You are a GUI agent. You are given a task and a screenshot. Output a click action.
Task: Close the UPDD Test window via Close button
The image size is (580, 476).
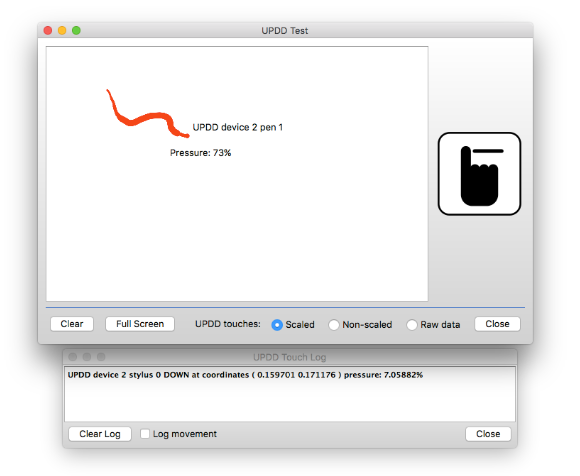(x=497, y=324)
